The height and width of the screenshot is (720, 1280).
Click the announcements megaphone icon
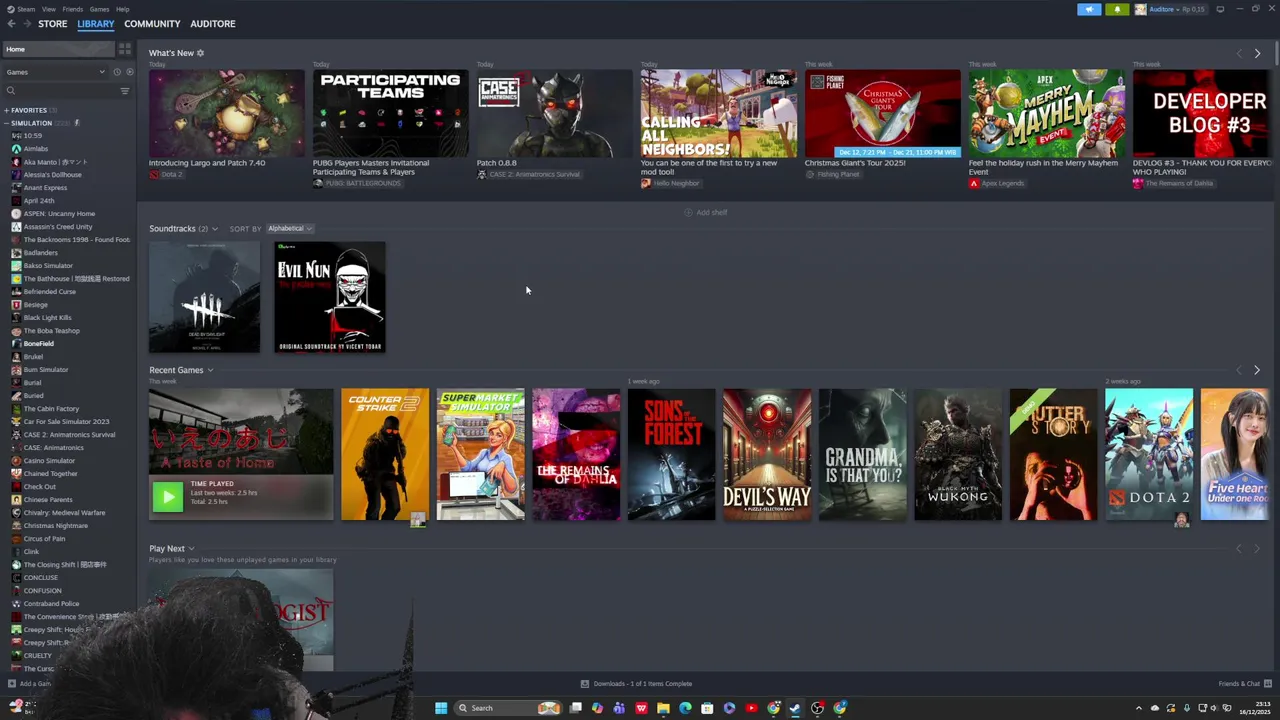[x=1089, y=9]
